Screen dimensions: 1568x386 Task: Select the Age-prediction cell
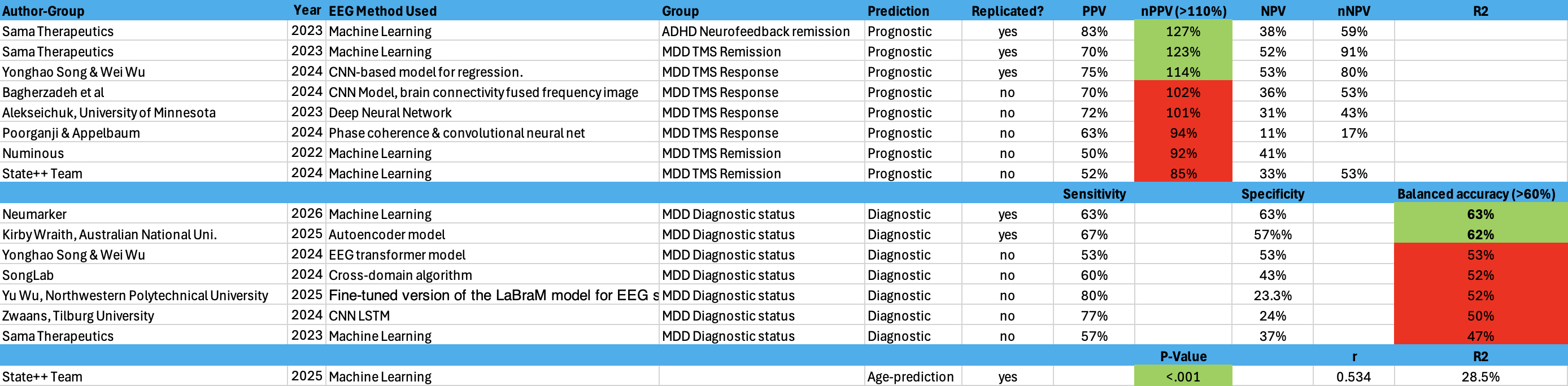[910, 377]
